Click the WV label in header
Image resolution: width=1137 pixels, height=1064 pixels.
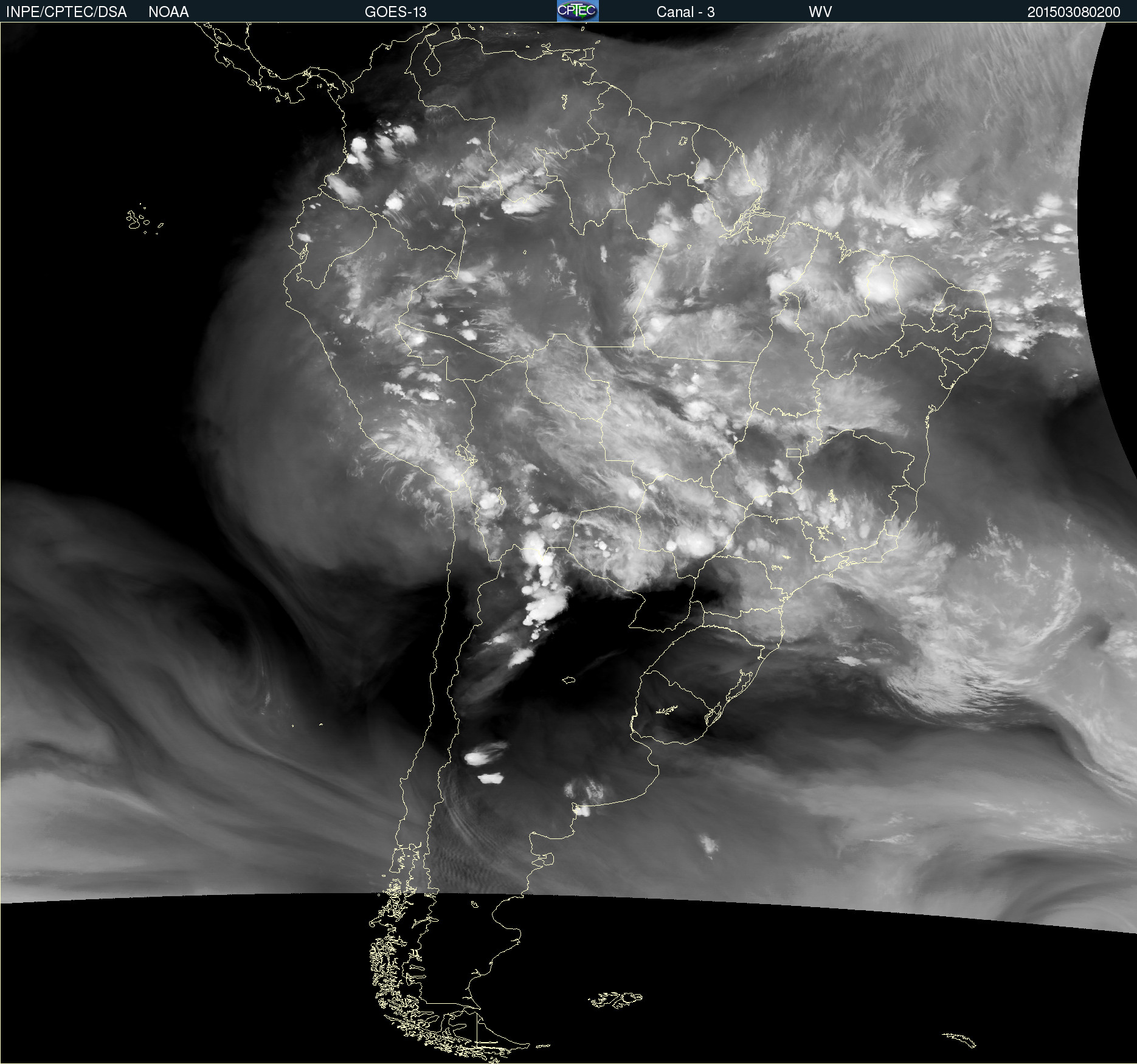point(820,12)
